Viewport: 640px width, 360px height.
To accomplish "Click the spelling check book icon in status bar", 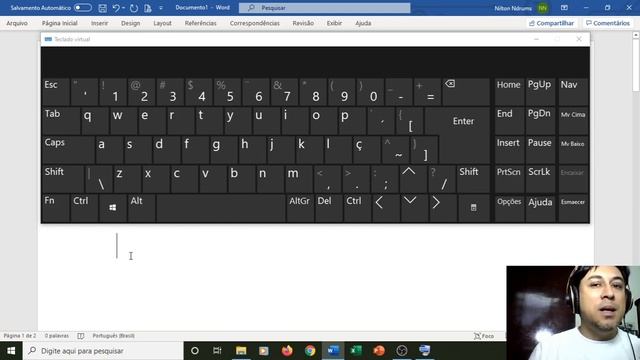I will pyautogui.click(x=81, y=336).
